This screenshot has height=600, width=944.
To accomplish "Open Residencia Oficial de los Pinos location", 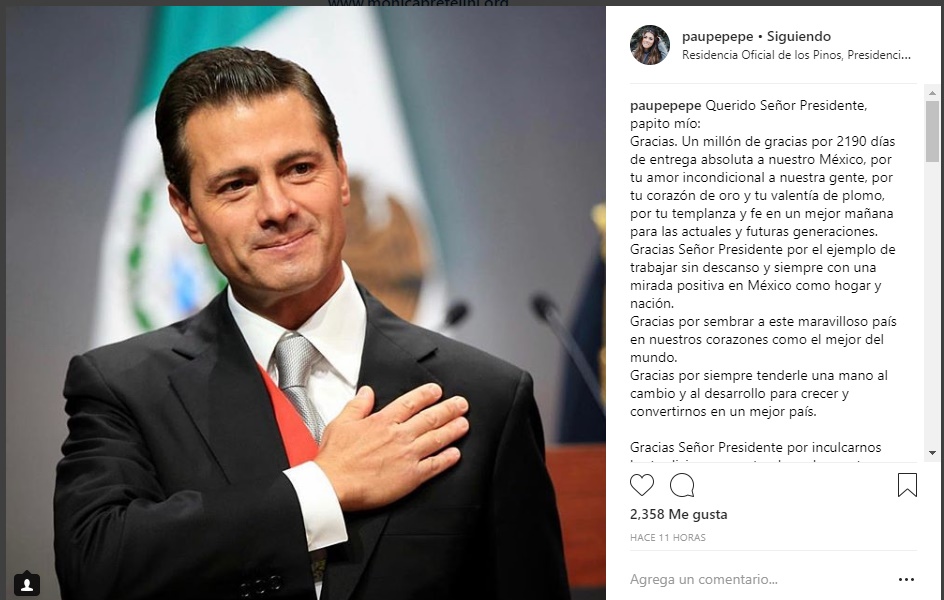I will (x=796, y=55).
